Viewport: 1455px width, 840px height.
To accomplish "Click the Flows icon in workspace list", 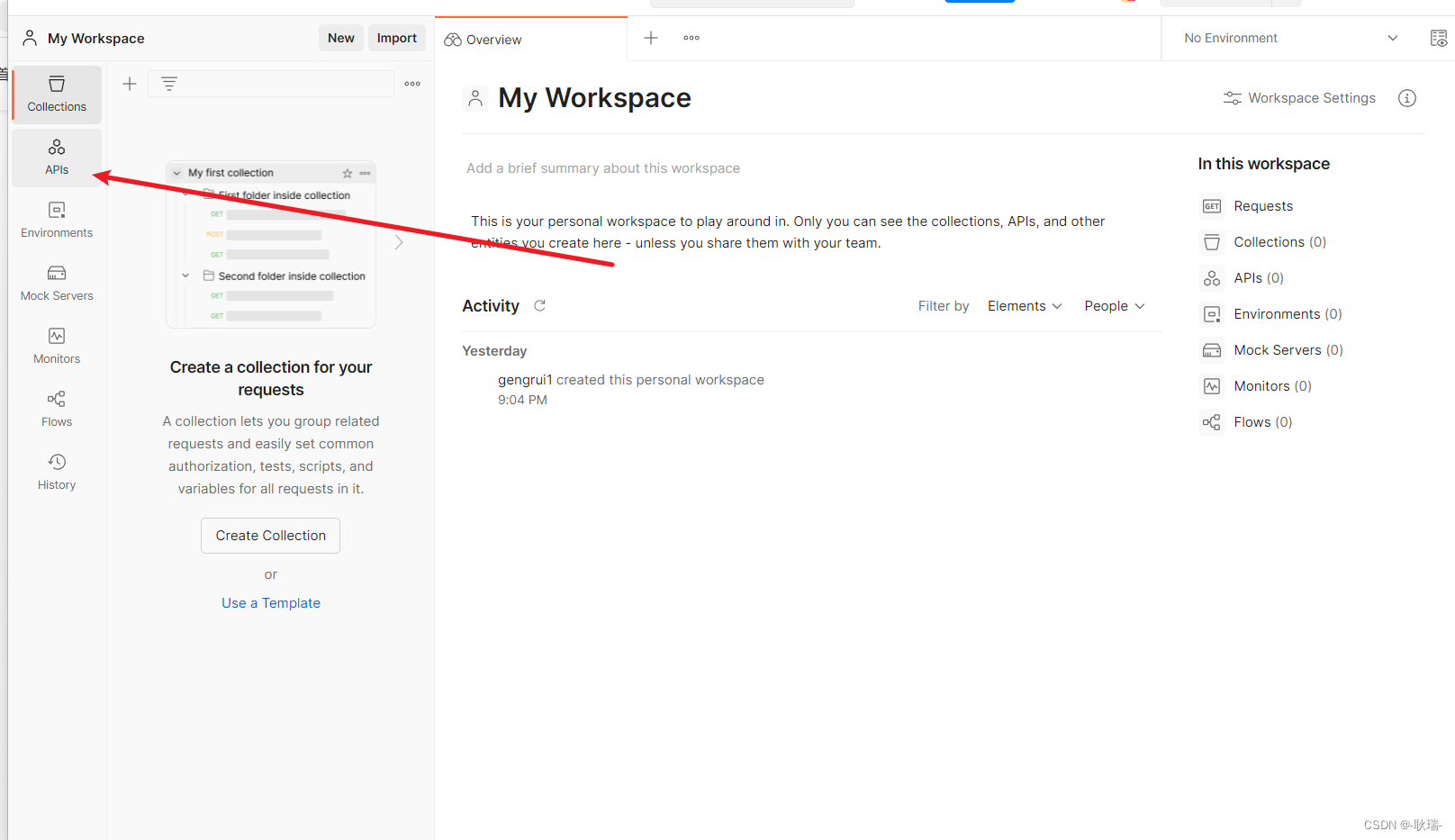I will click(1212, 422).
